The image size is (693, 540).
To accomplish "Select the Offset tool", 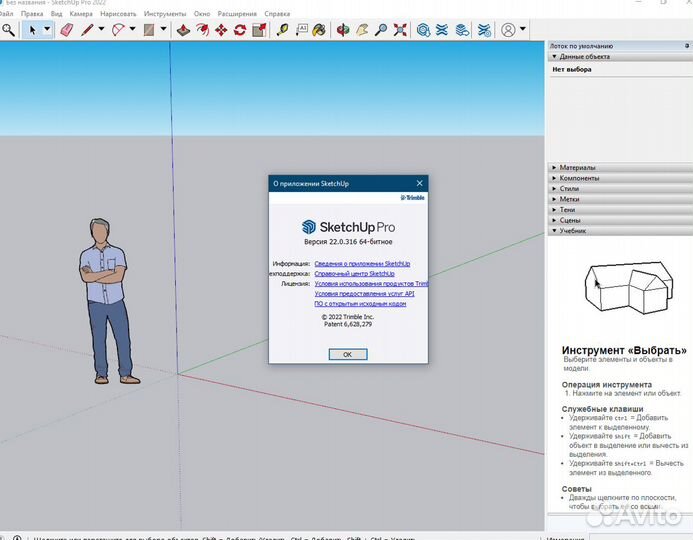I will tap(203, 30).
